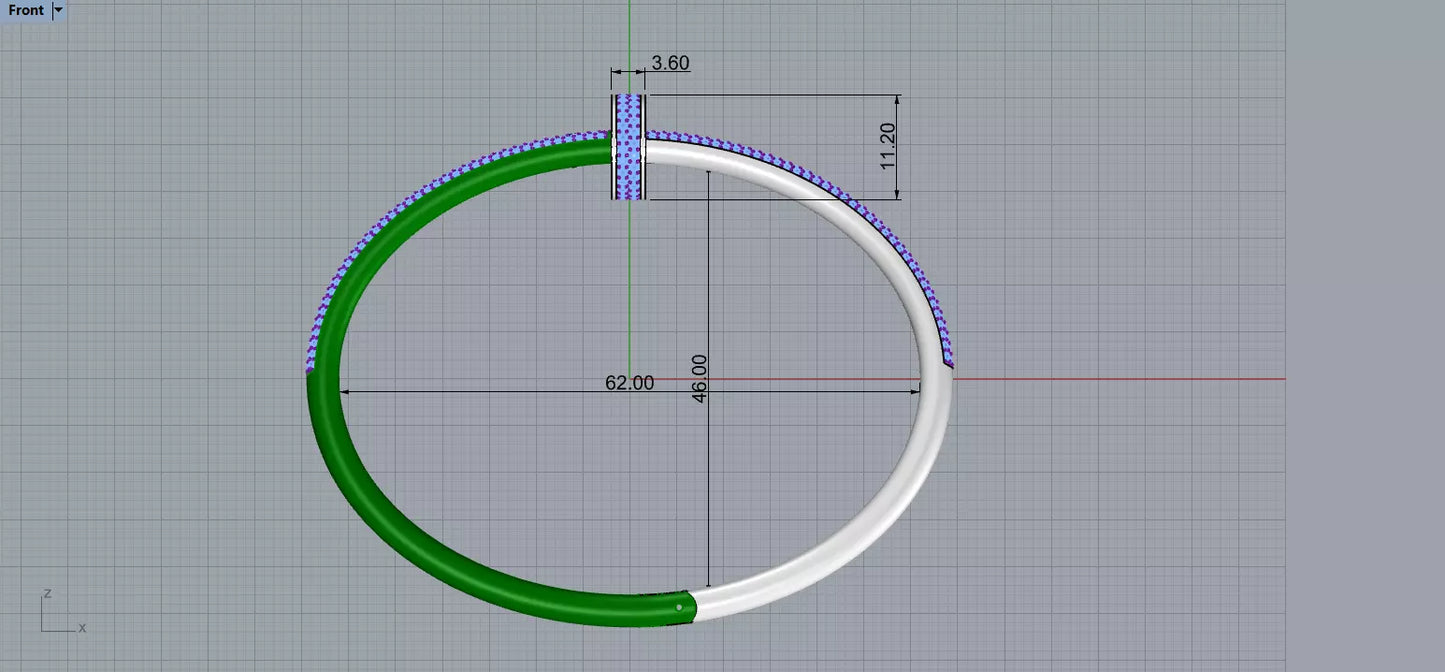Click the hinge pin dot at bottom joint
The height and width of the screenshot is (672, 1445).
[x=680, y=607]
